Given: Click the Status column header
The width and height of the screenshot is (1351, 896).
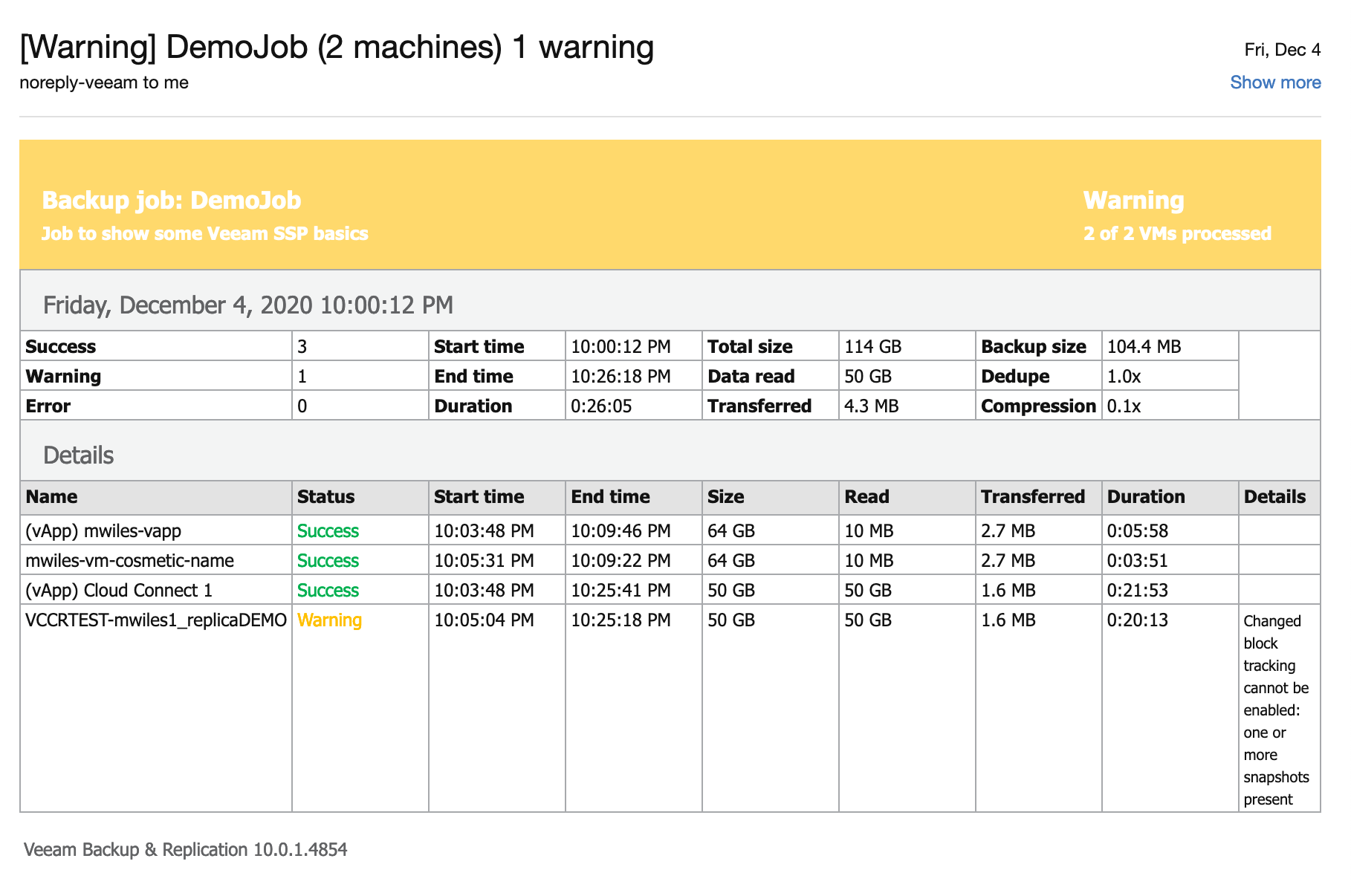Looking at the screenshot, I should pyautogui.click(x=325, y=496).
